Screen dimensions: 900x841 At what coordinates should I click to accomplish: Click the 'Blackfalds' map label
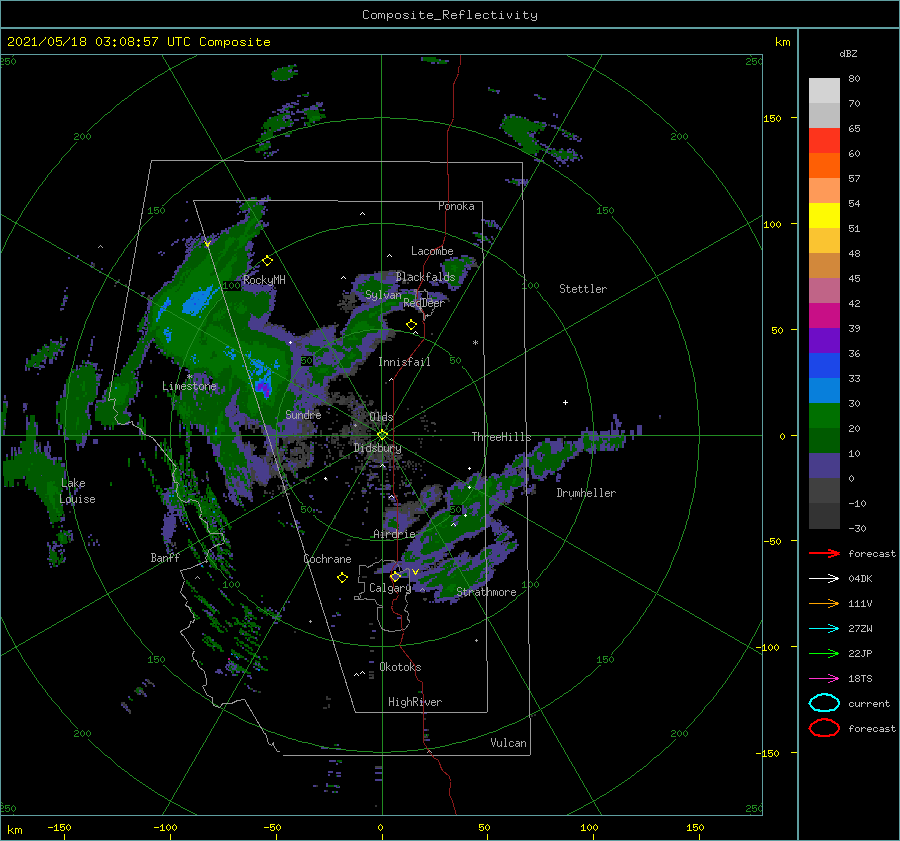pyautogui.click(x=425, y=277)
